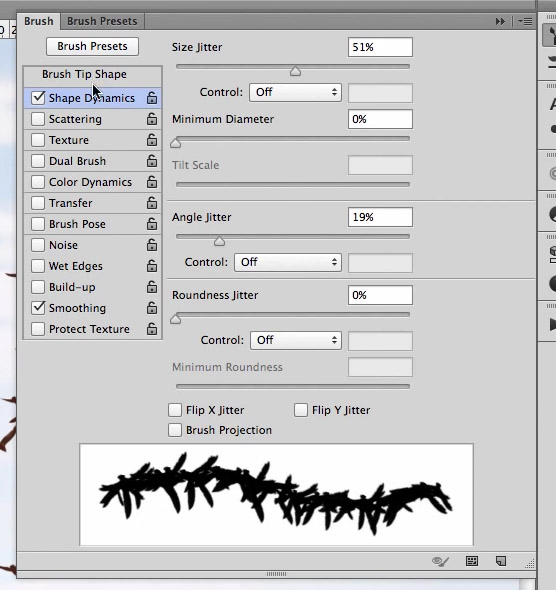Toggle lock icon for Transfer
The height and width of the screenshot is (590, 556).
152,203
